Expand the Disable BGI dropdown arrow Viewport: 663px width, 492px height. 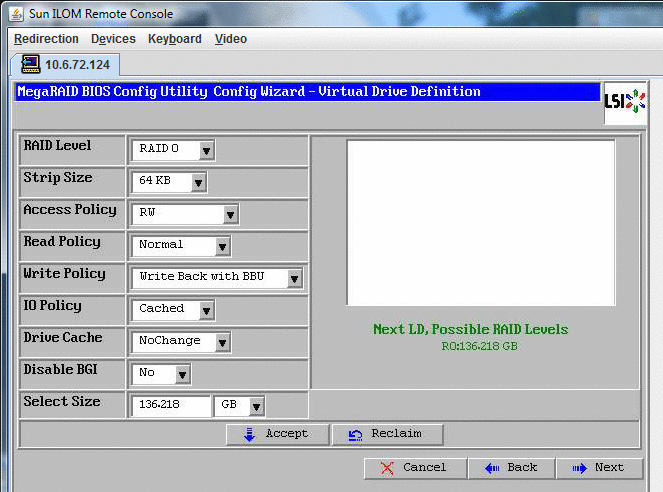click(182, 374)
